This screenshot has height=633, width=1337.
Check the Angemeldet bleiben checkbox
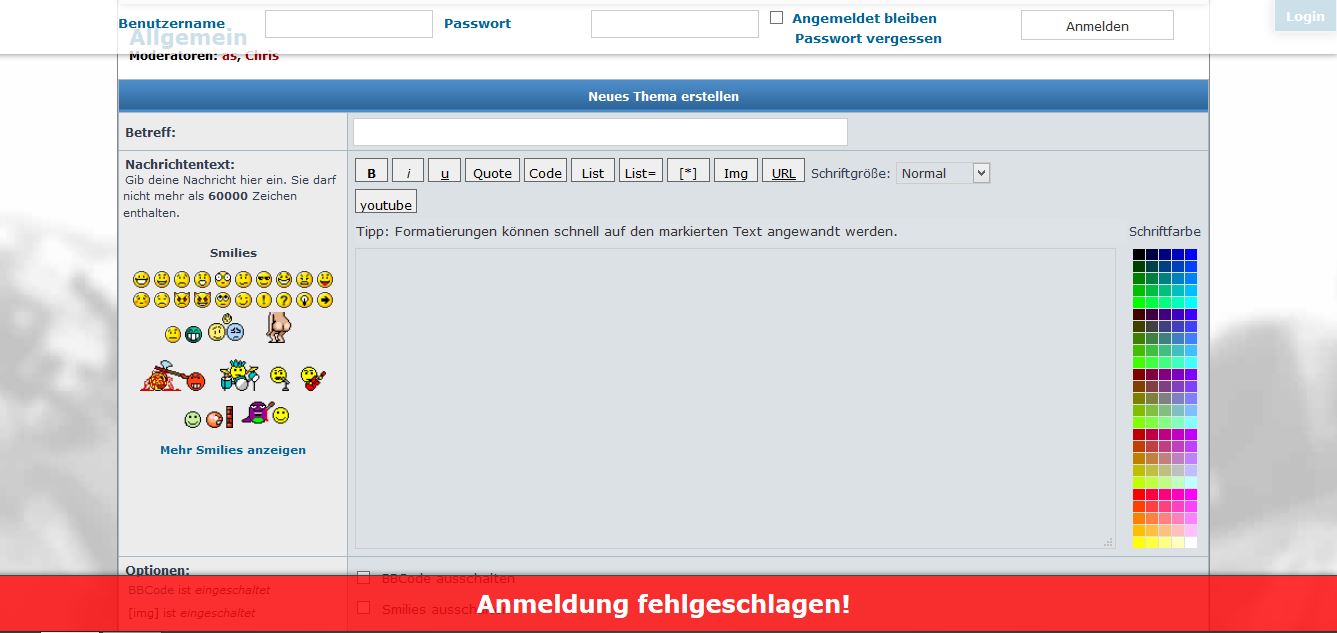(776, 18)
